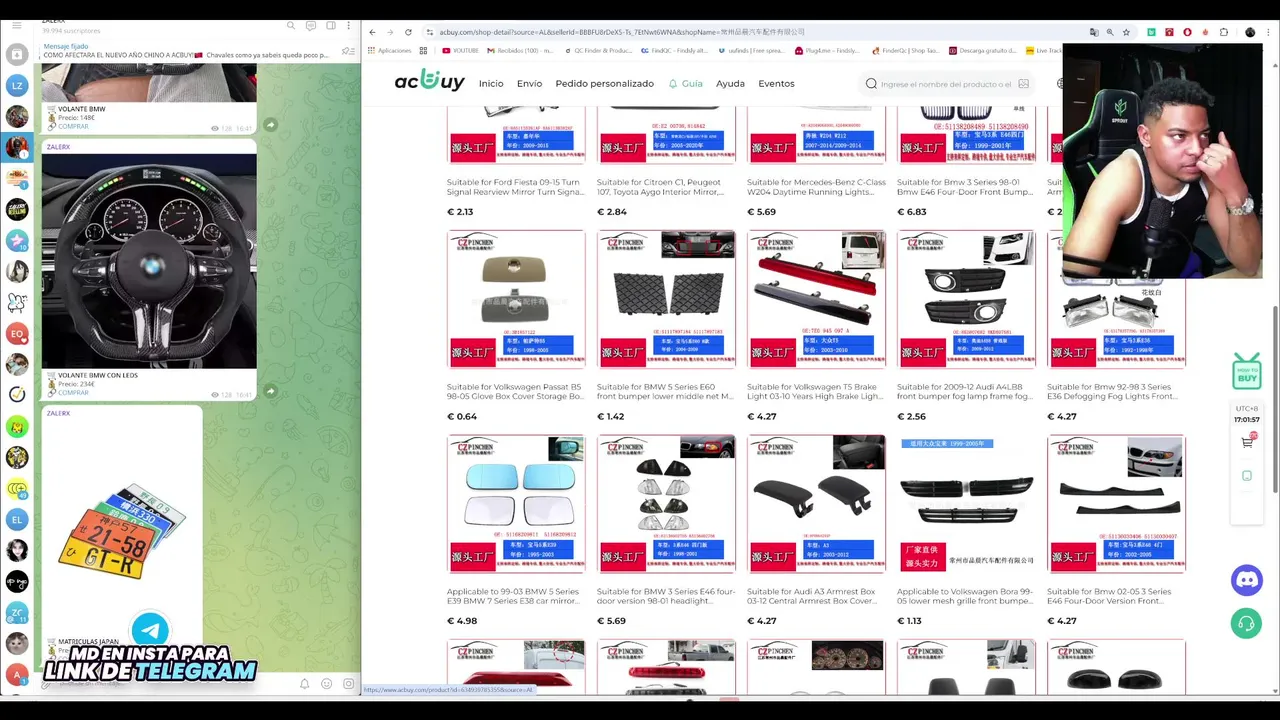Open the EL chat avatar in Telegram

(x=17, y=519)
